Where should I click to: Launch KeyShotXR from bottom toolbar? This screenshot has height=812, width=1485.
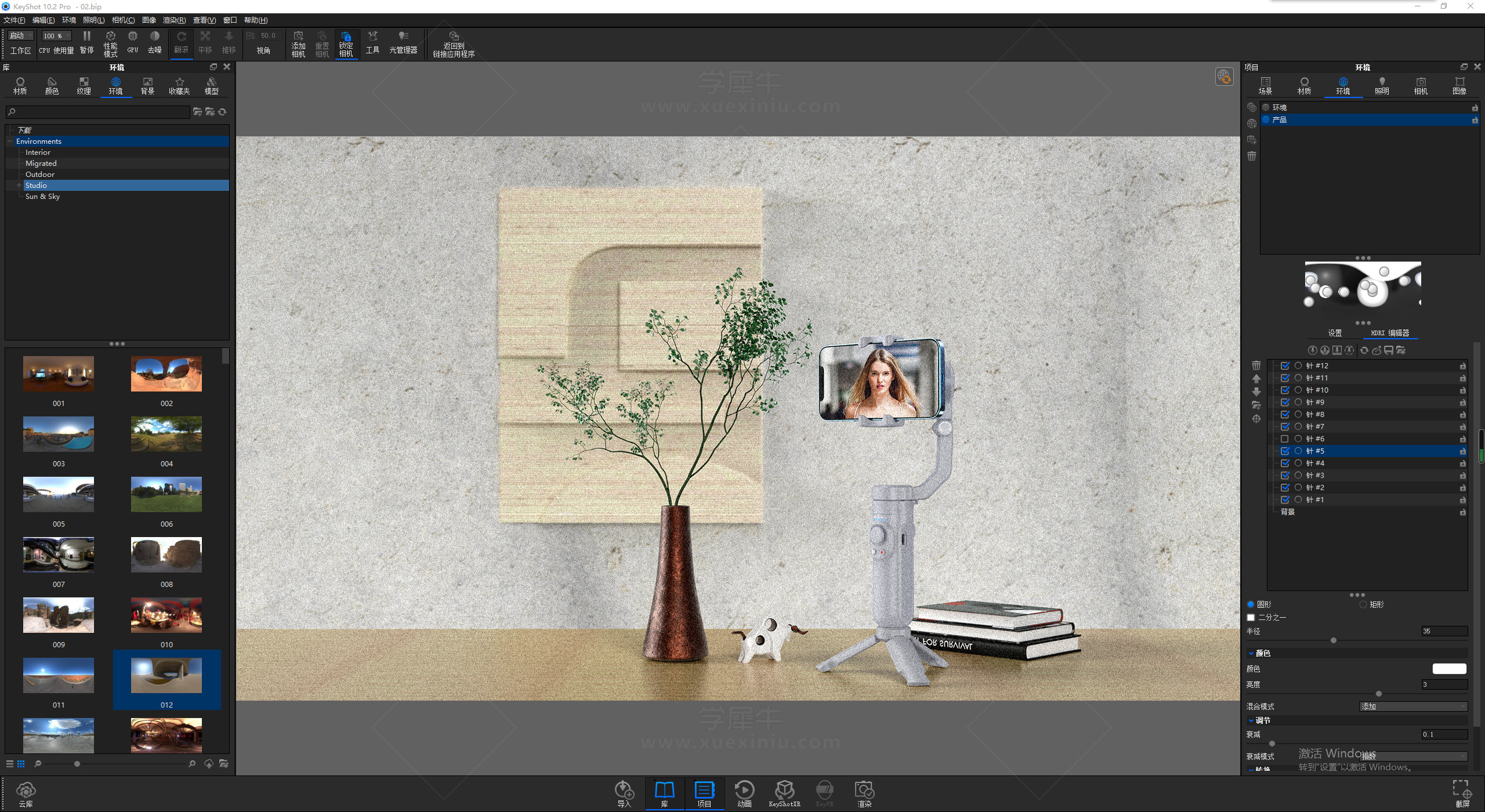pos(784,794)
